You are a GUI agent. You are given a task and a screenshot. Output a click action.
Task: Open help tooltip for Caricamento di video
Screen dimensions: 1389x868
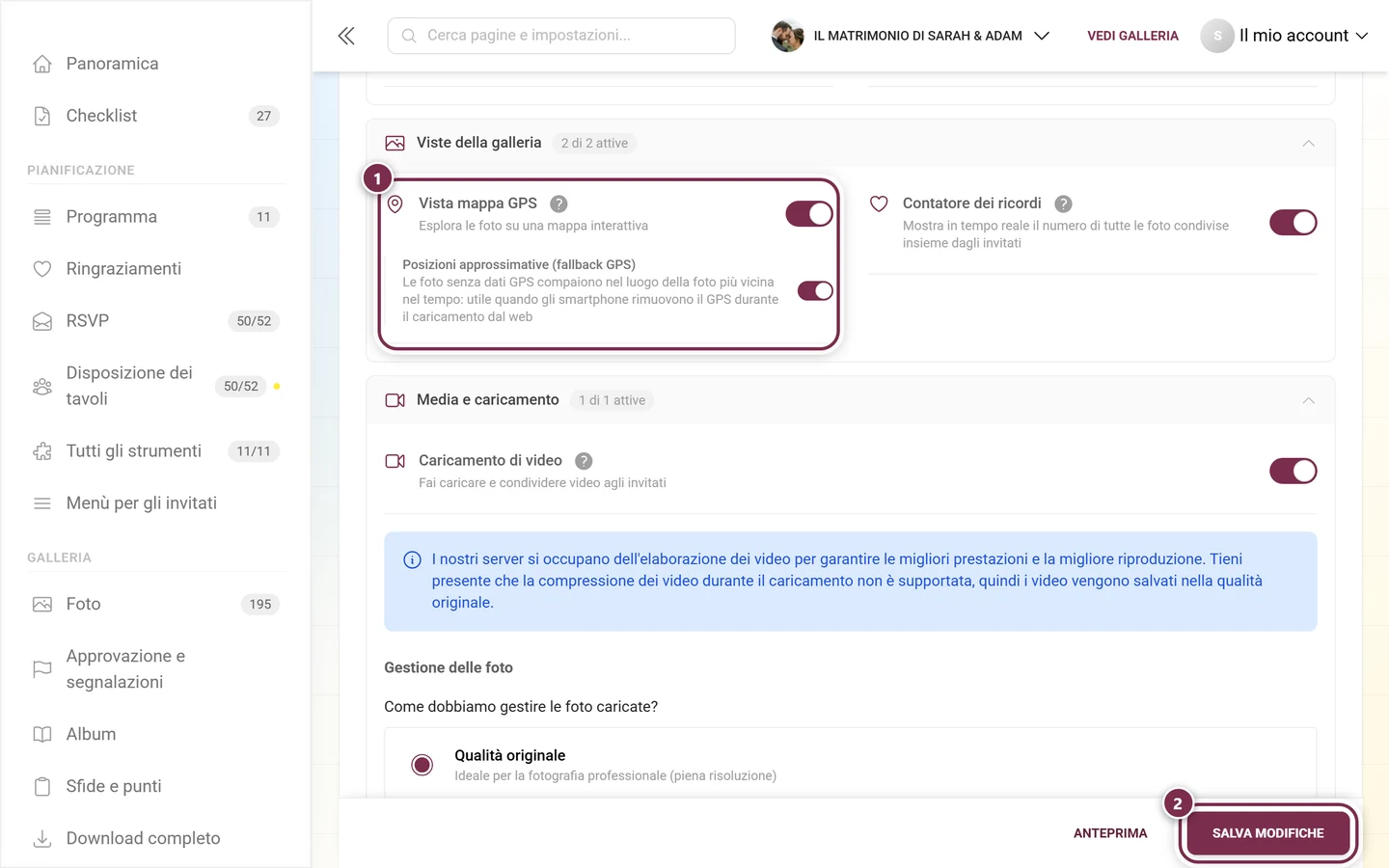point(584,461)
